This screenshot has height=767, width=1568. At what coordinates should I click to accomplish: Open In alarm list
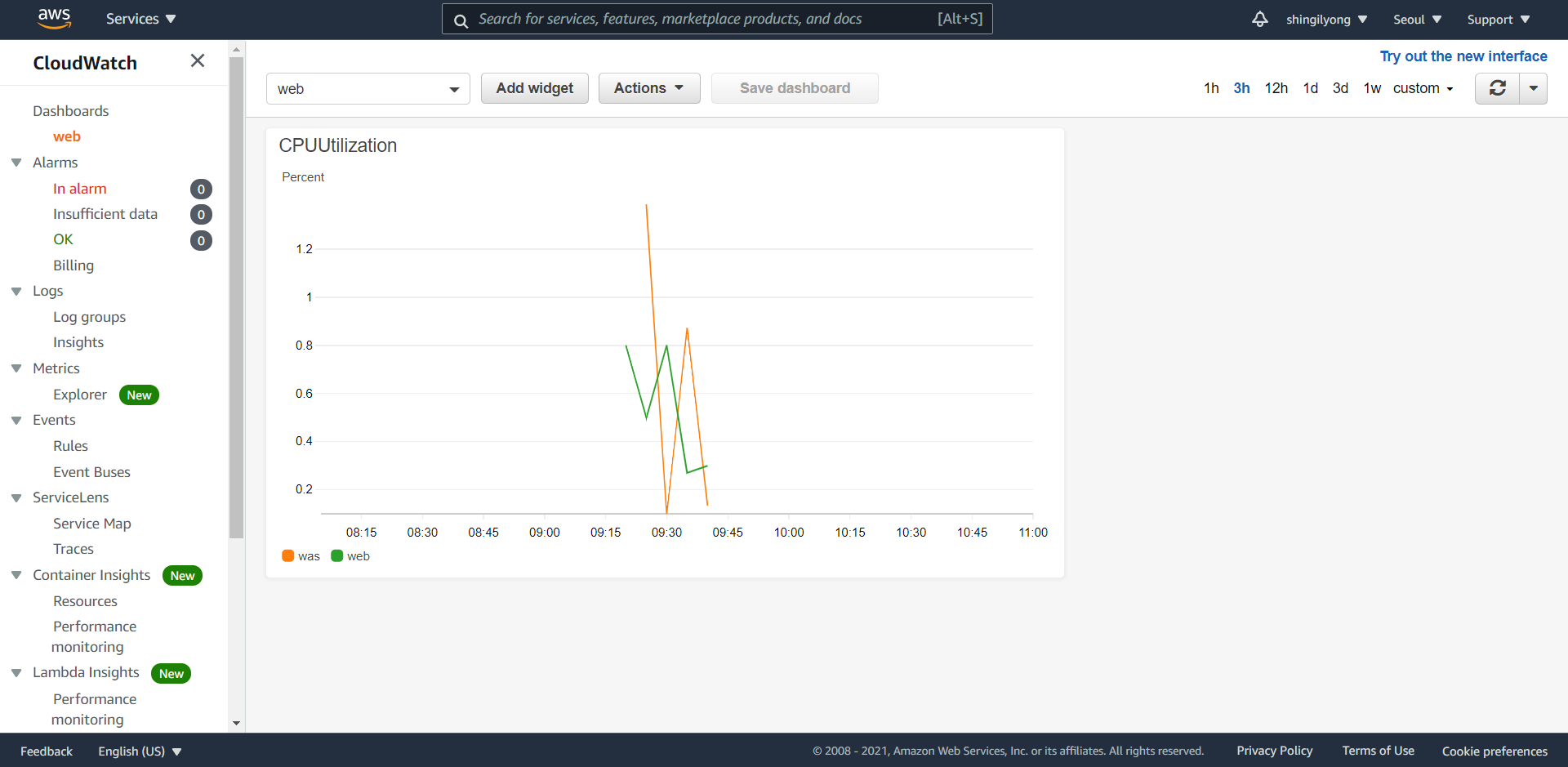pos(80,189)
